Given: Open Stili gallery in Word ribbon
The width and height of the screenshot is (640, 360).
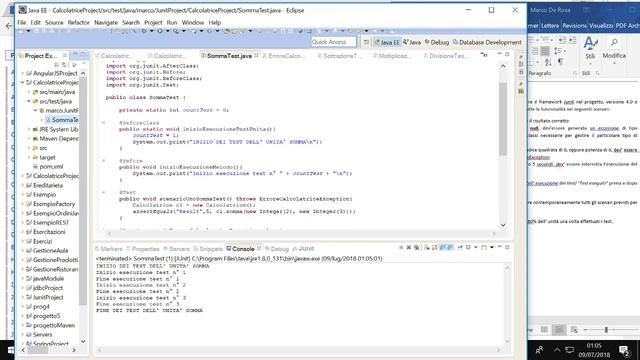Looking at the screenshot, I should pyautogui.click(x=590, y=48).
